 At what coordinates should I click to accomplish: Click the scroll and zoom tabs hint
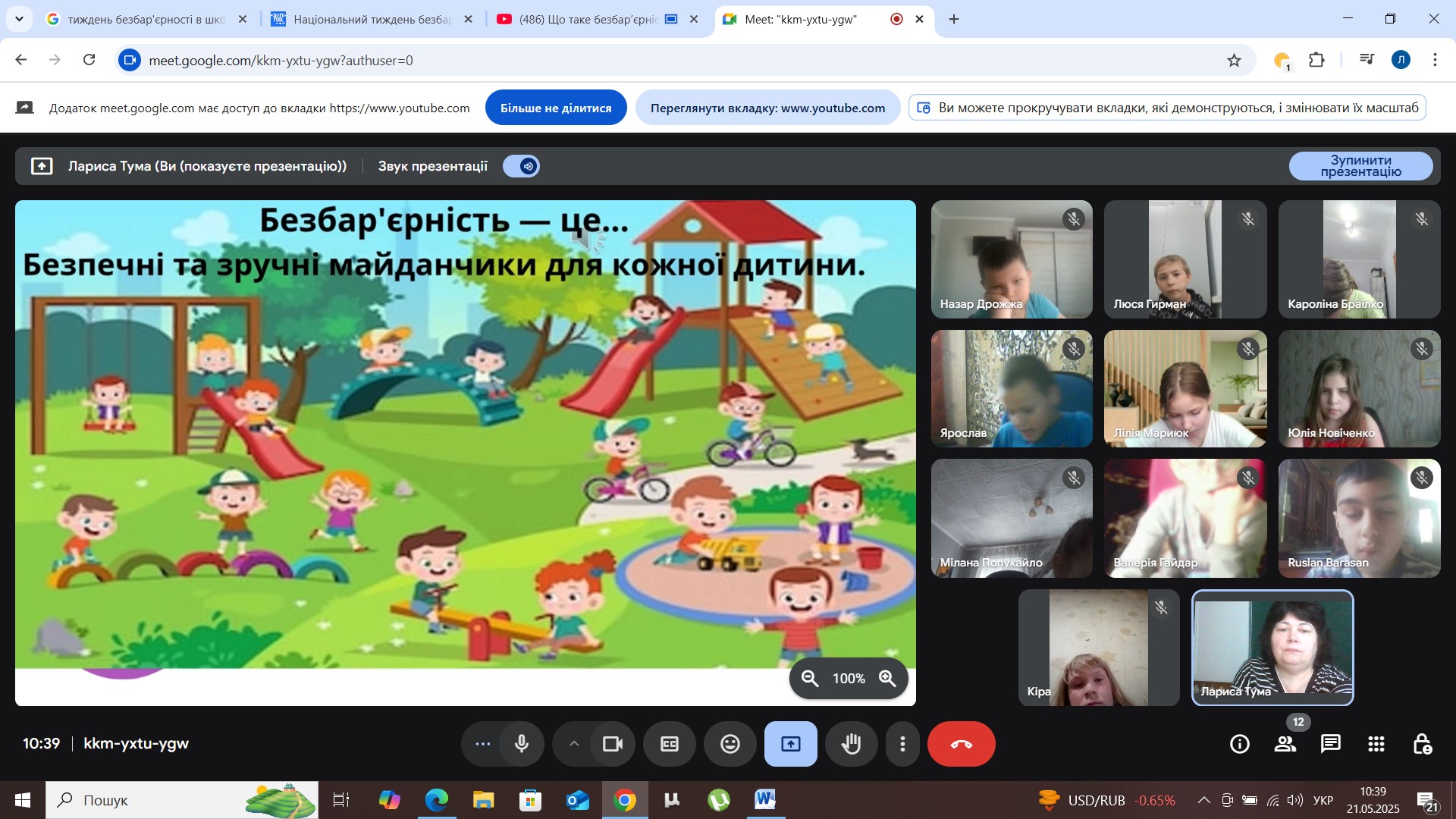[x=1167, y=108]
